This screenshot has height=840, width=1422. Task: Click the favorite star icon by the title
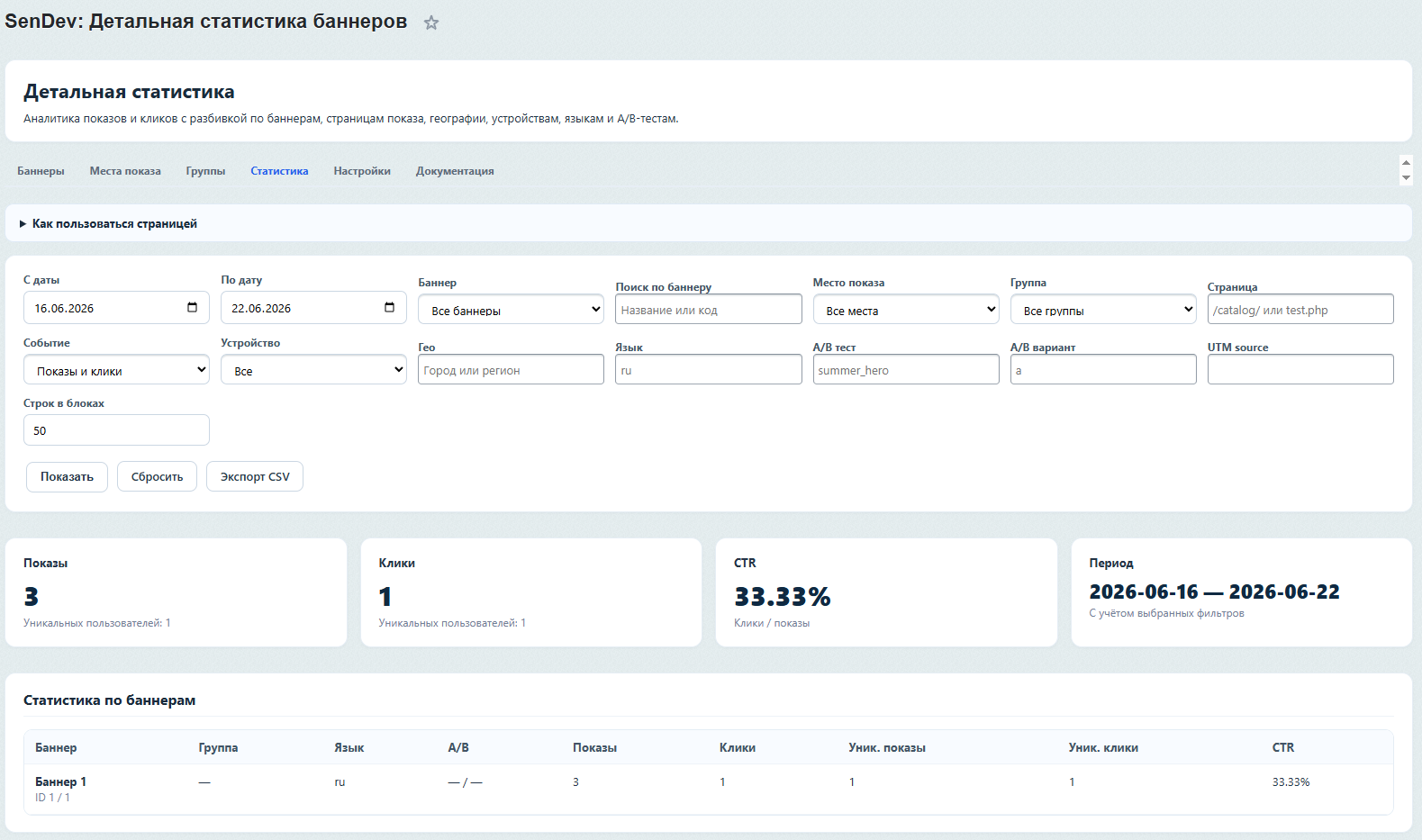pyautogui.click(x=431, y=23)
